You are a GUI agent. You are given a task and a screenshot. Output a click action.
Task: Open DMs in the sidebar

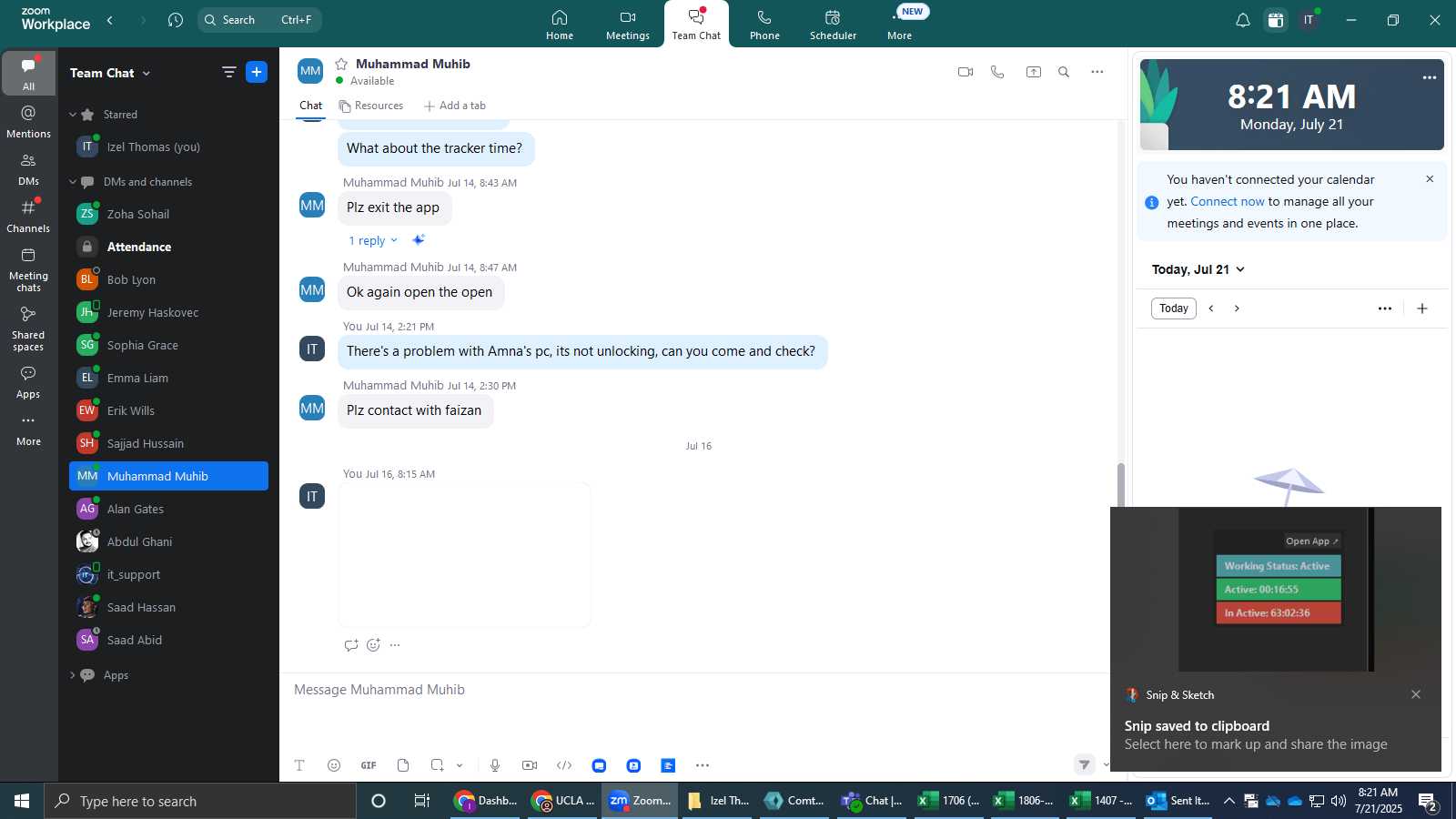pos(28,169)
